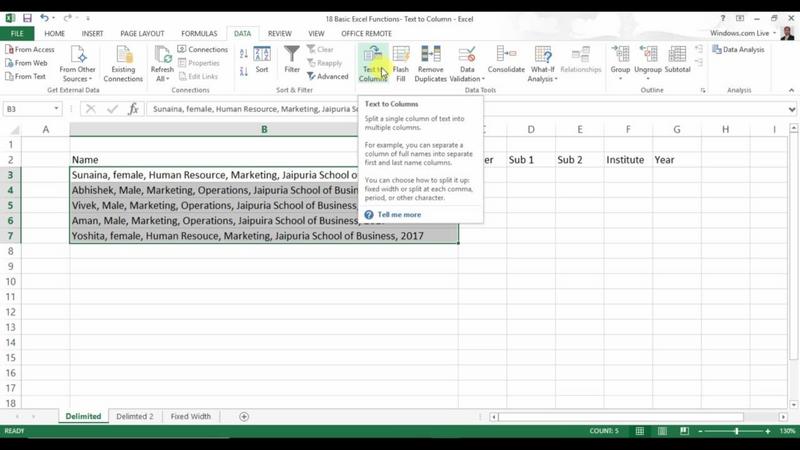The image size is (800, 450).
Task: Click Insert Function fx icon
Action: coord(133,109)
